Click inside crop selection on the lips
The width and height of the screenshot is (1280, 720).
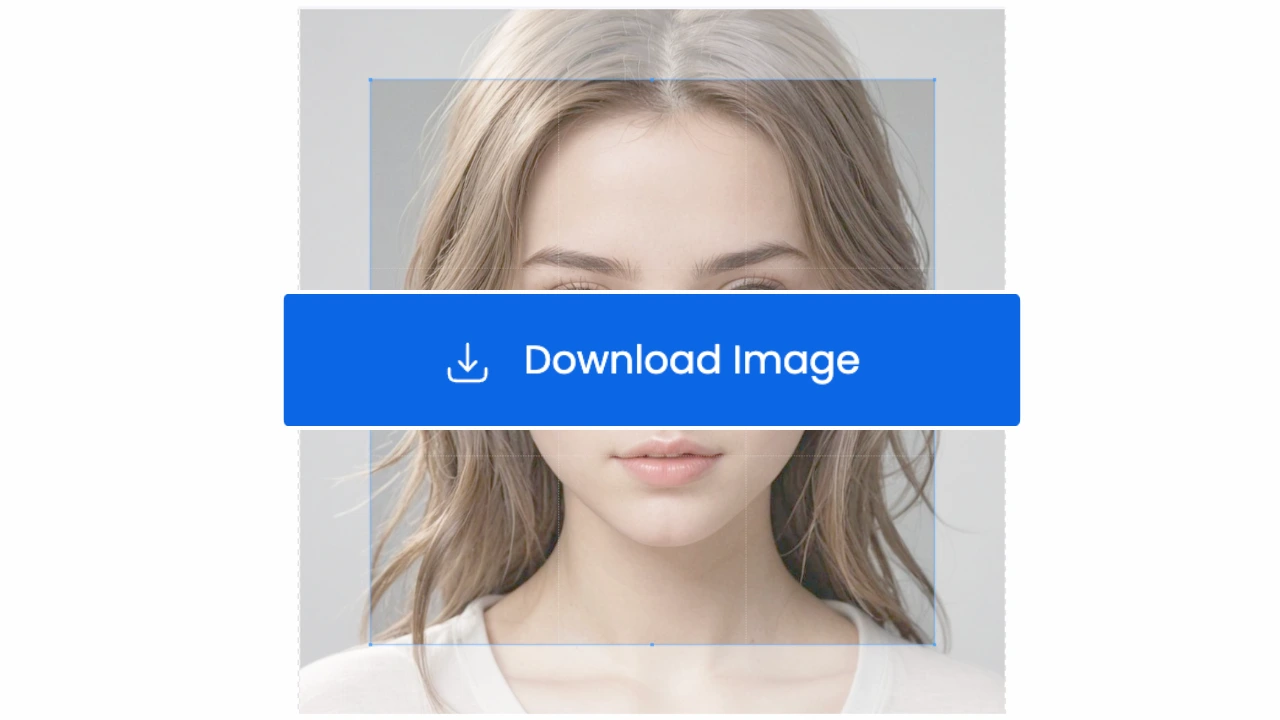pos(668,462)
